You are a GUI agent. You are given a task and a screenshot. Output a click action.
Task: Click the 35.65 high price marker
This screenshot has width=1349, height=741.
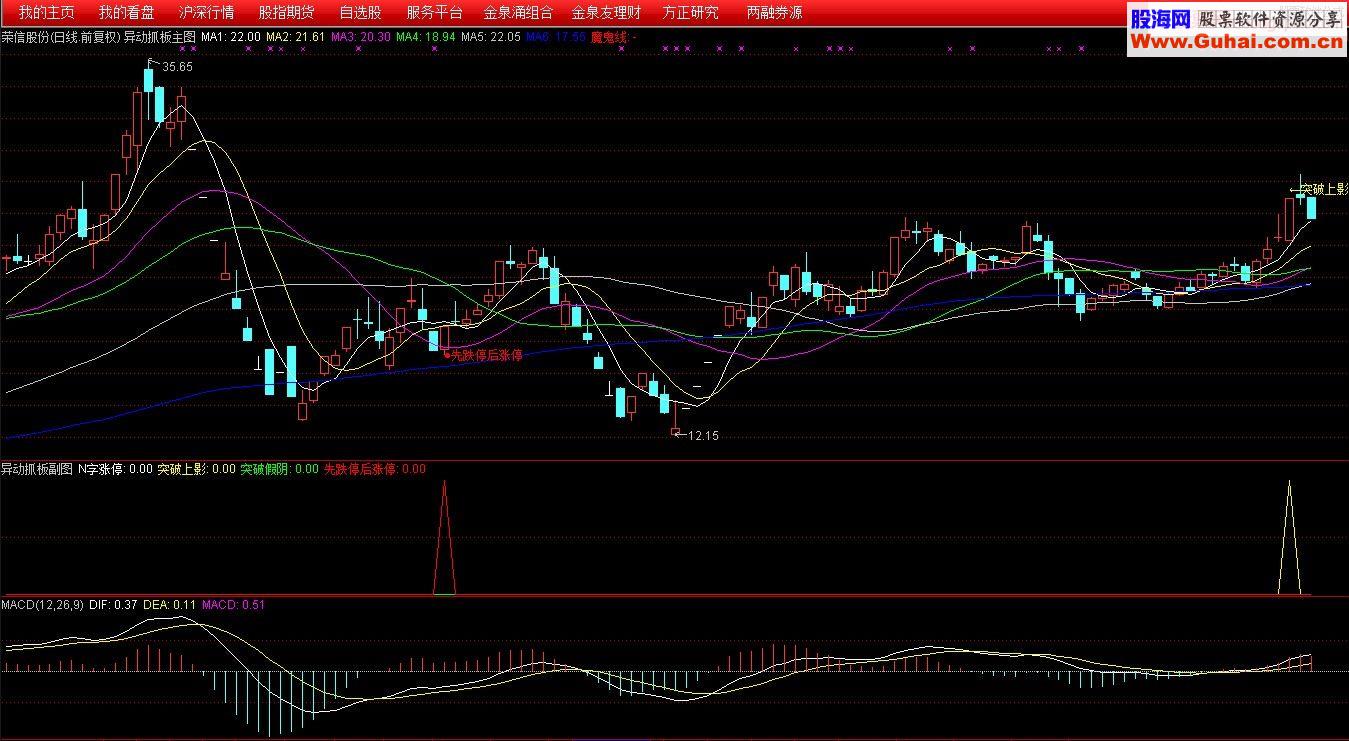(177, 67)
